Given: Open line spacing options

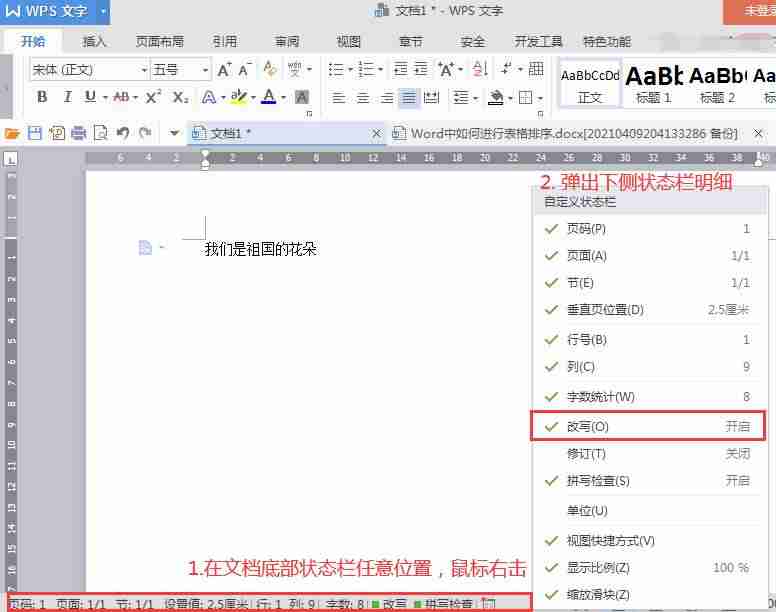Looking at the screenshot, I should [x=462, y=97].
